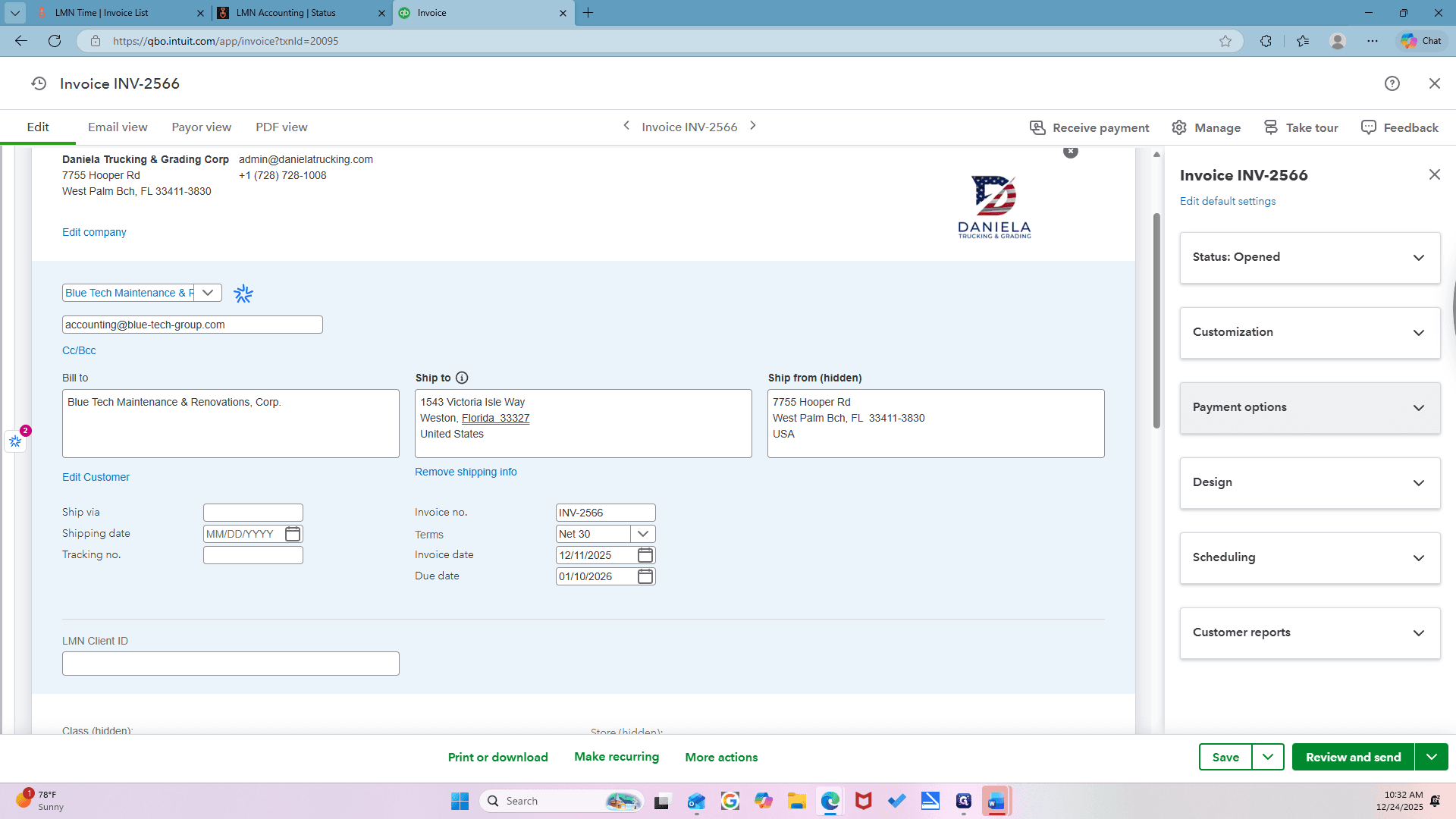Screen dimensions: 1456x819
Task: Close the Invoice INV-2566 side panel
Action: 1435,174
